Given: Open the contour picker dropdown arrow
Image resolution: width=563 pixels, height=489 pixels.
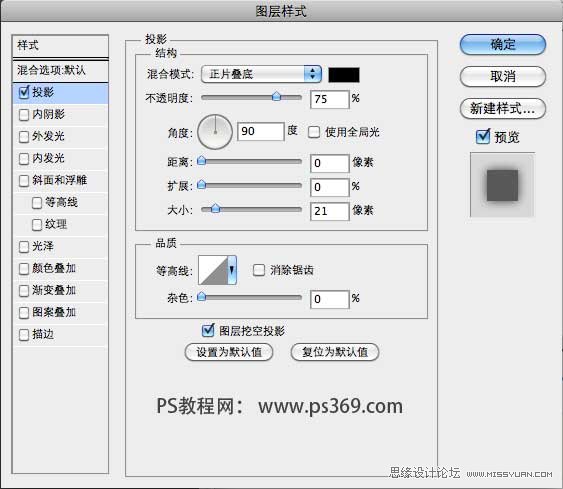Looking at the screenshot, I should [232, 270].
